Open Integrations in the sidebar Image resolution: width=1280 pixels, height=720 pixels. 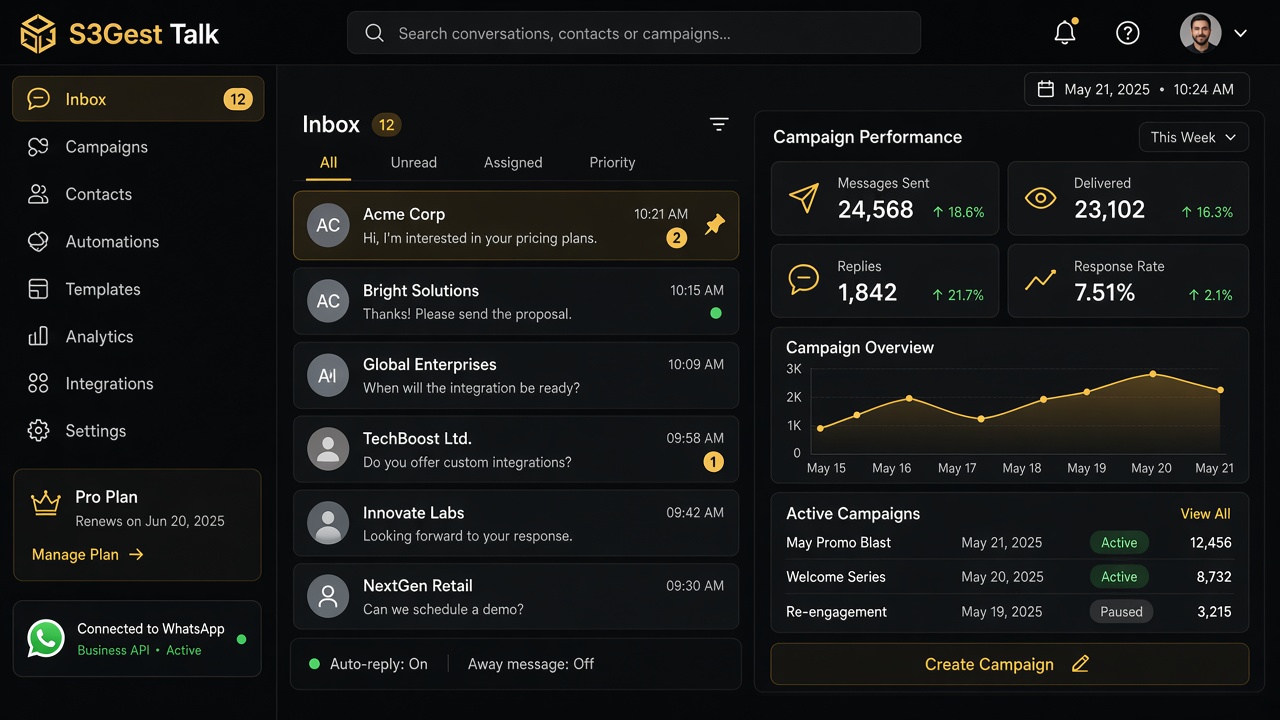pos(138,384)
